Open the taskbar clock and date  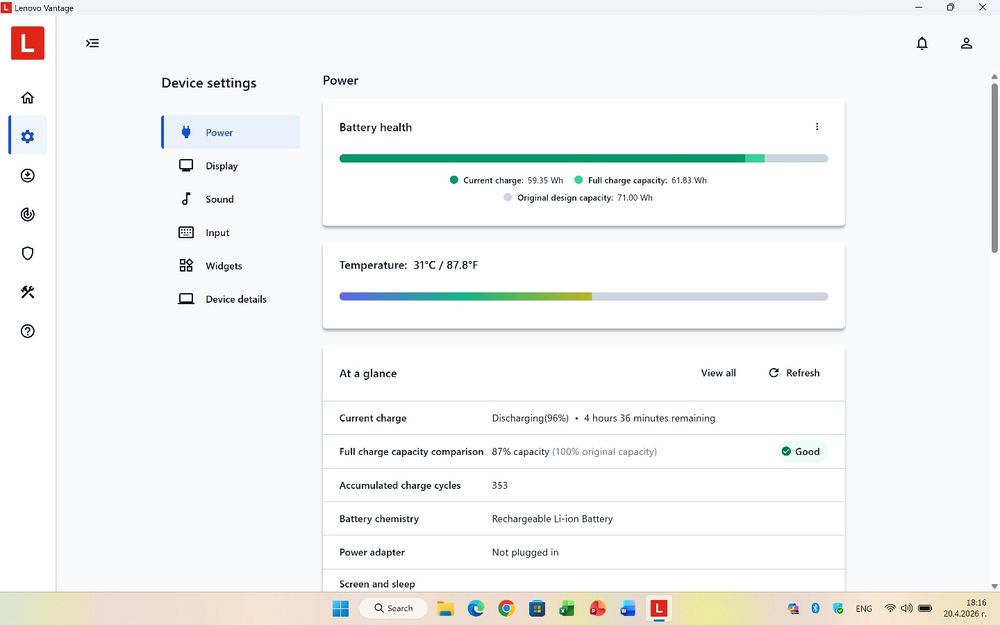pyautogui.click(x=965, y=608)
